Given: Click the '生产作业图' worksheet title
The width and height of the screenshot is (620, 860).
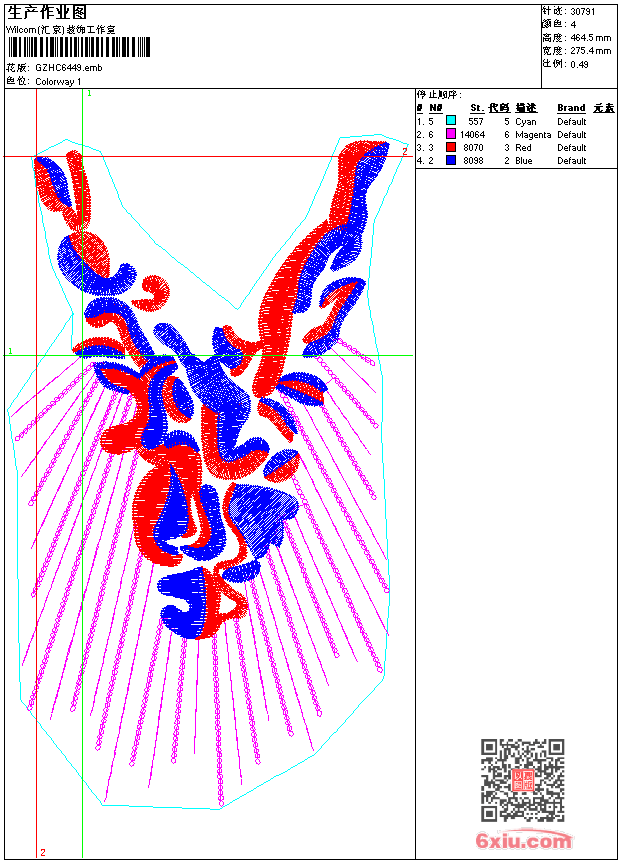Looking at the screenshot, I should [x=46, y=12].
